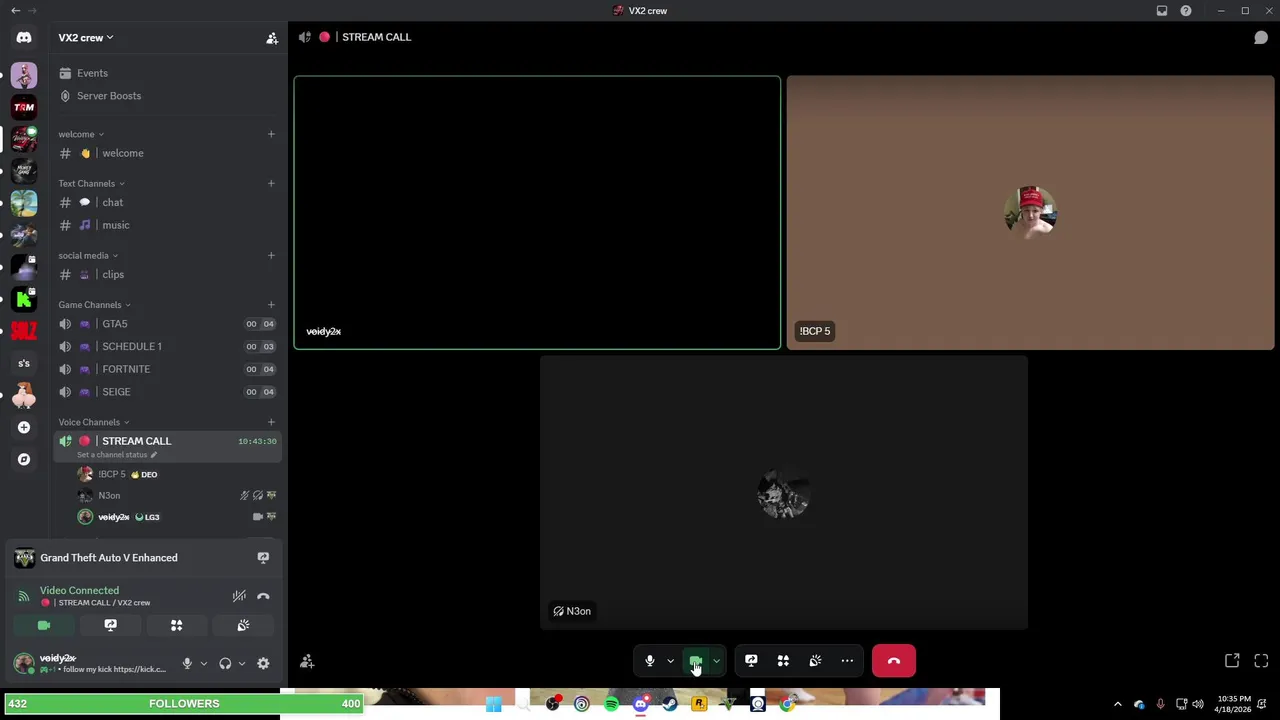
Task: Select N3on in voice channel list
Action: point(177,496)
